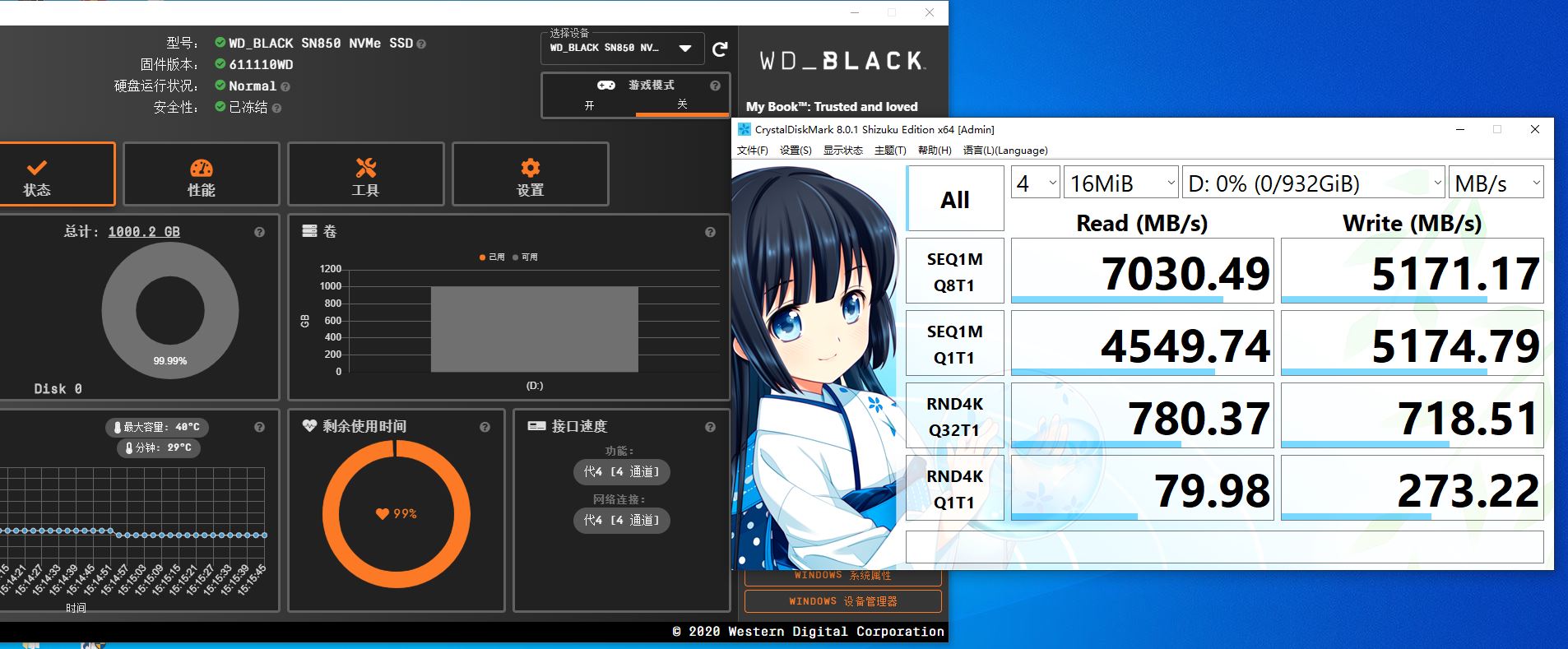Click the 1000.2 GB total capacity link

[x=144, y=232]
